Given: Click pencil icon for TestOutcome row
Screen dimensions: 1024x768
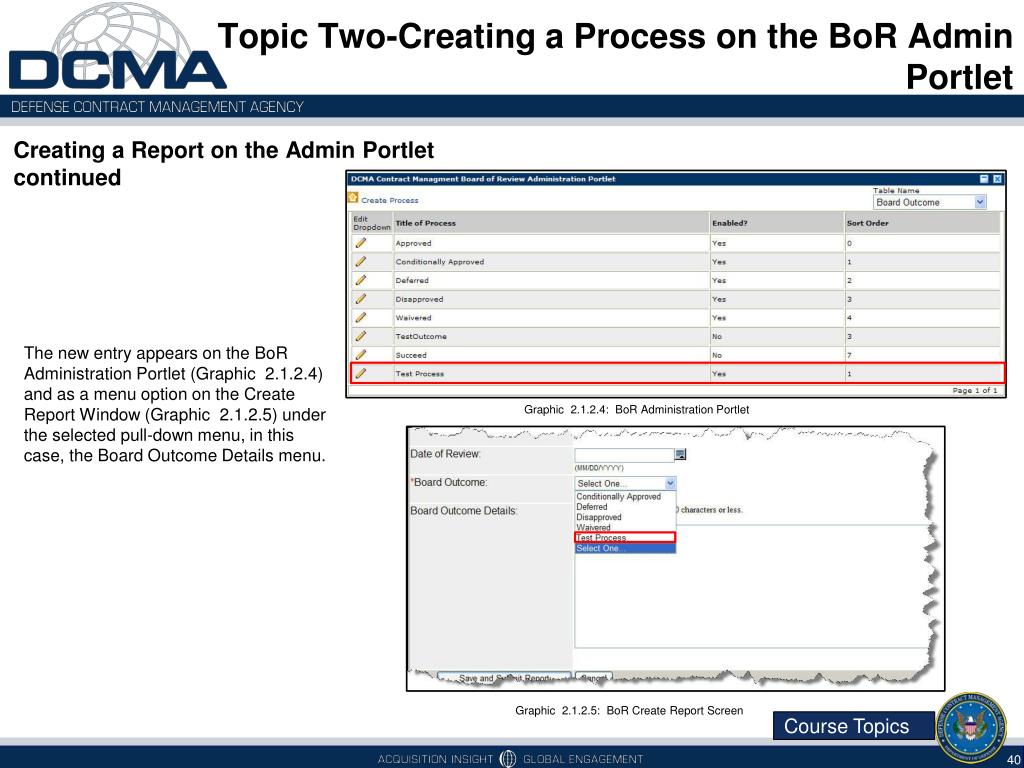Looking at the screenshot, I should click(360, 336).
